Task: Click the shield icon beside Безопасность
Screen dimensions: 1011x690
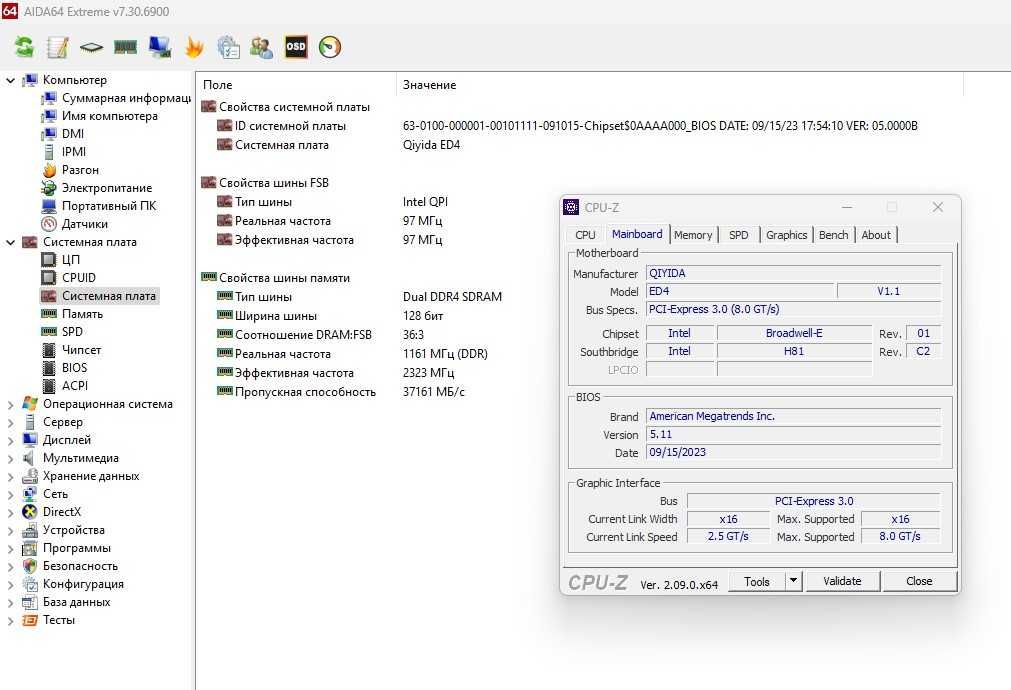Action: click(30, 566)
